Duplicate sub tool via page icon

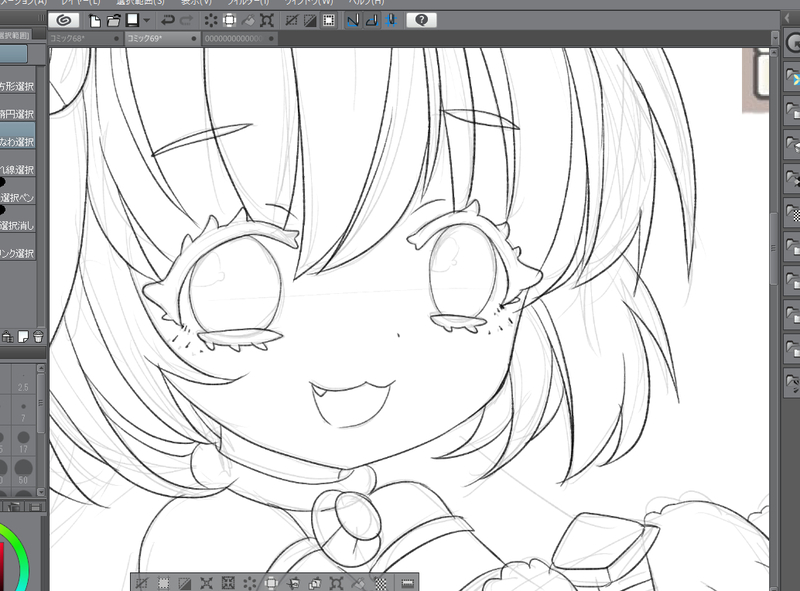[23, 337]
